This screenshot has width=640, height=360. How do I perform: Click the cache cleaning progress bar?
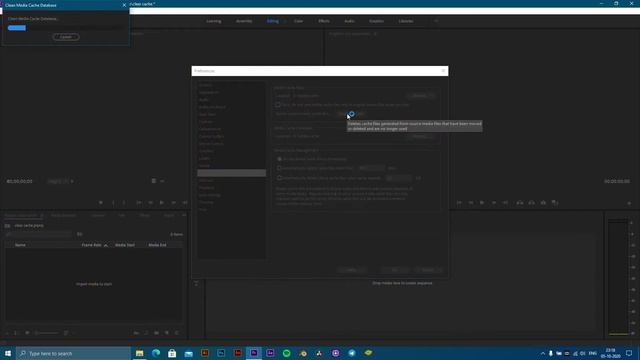point(65,28)
